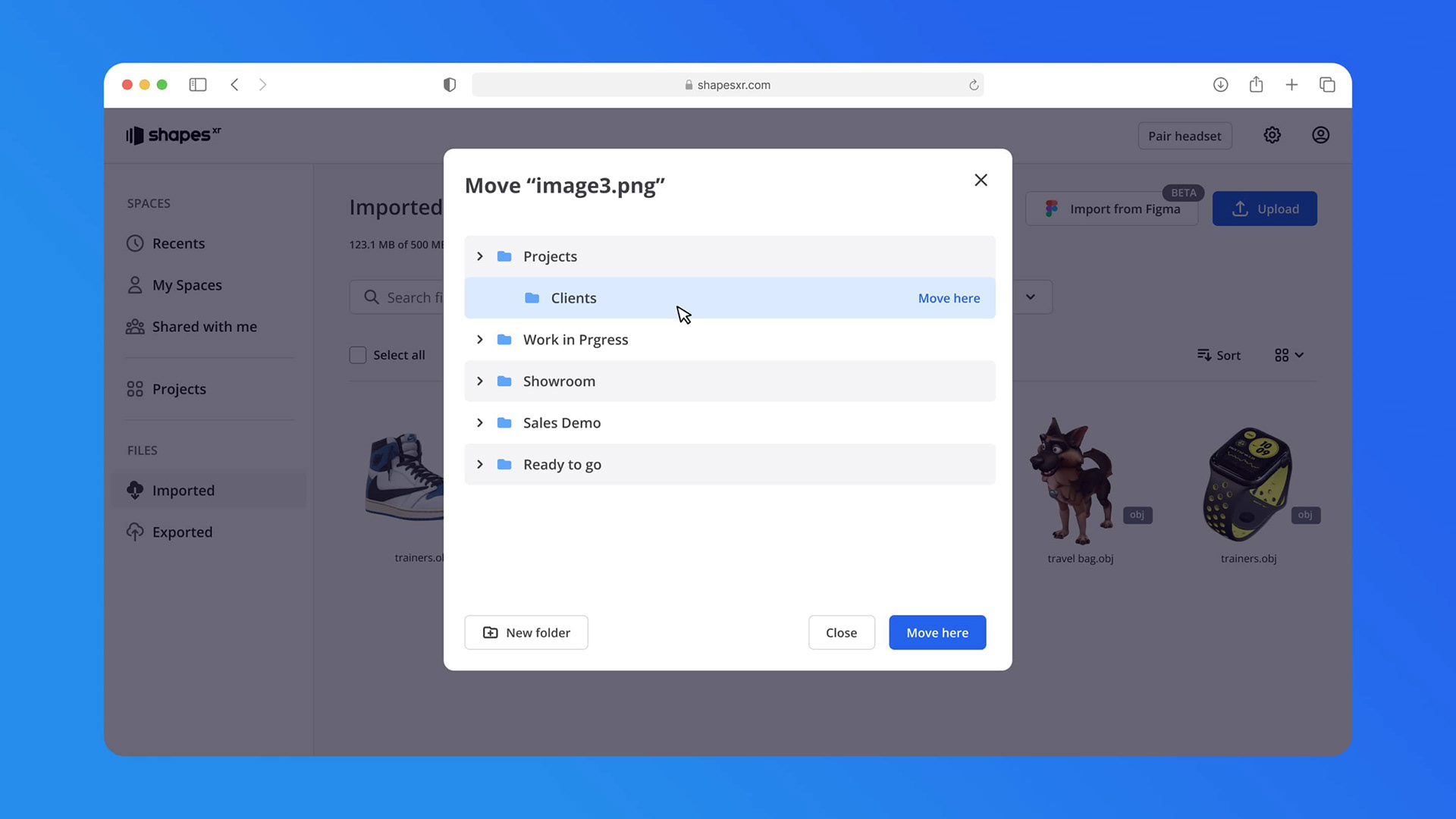Expand the Projects folder chevron
Screen dimensions: 1456x819
click(x=480, y=256)
